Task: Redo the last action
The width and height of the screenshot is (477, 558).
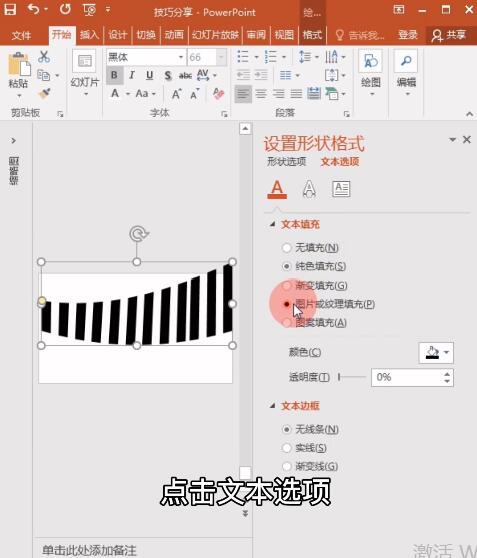Action: pyautogui.click(x=65, y=9)
